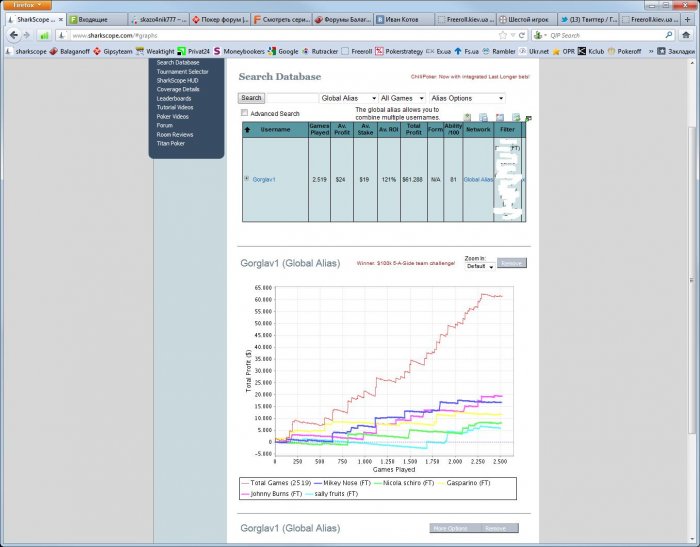700x547 pixels.
Task: Click the copy icon above the results table
Action: (x=483, y=117)
